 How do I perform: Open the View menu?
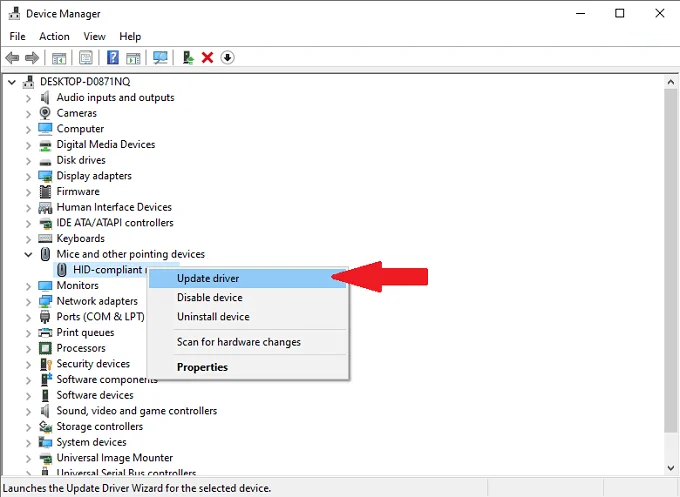tap(94, 36)
